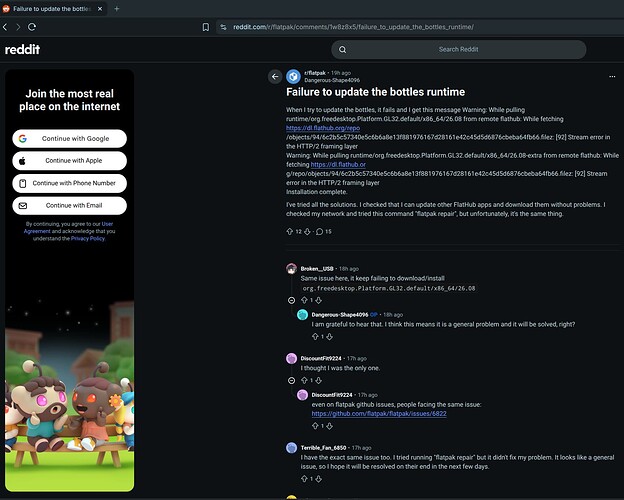Upvote the github issues reply
624x500 pixels.
pos(315,426)
